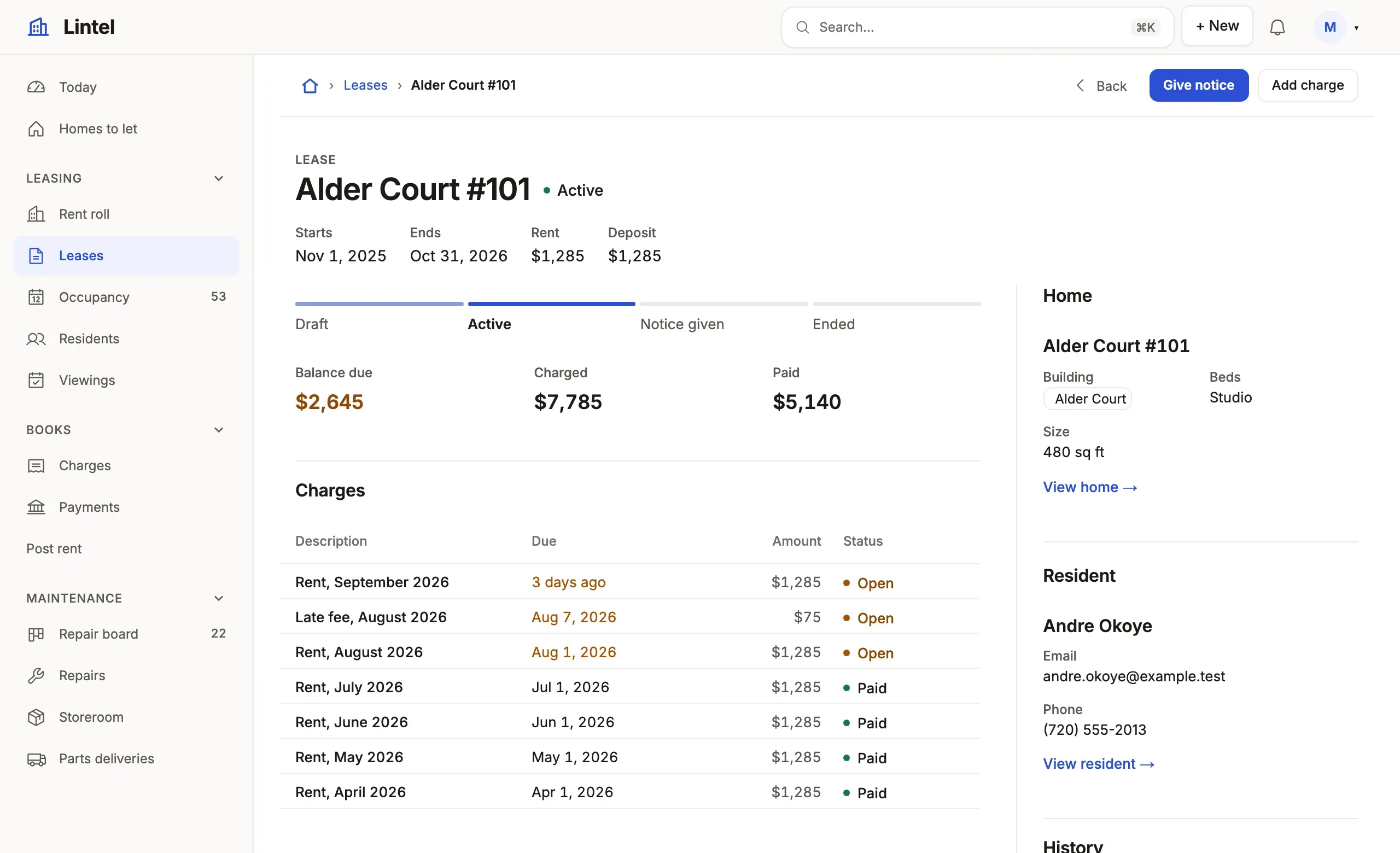
Task: Open Leases breadcrumb link
Action: pyautogui.click(x=365, y=85)
